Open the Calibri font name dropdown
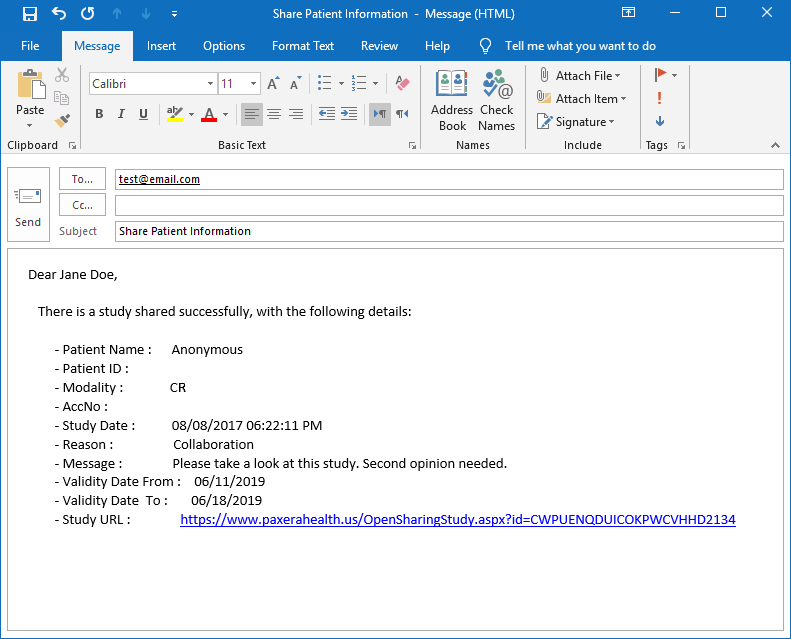791x639 pixels. [210, 84]
